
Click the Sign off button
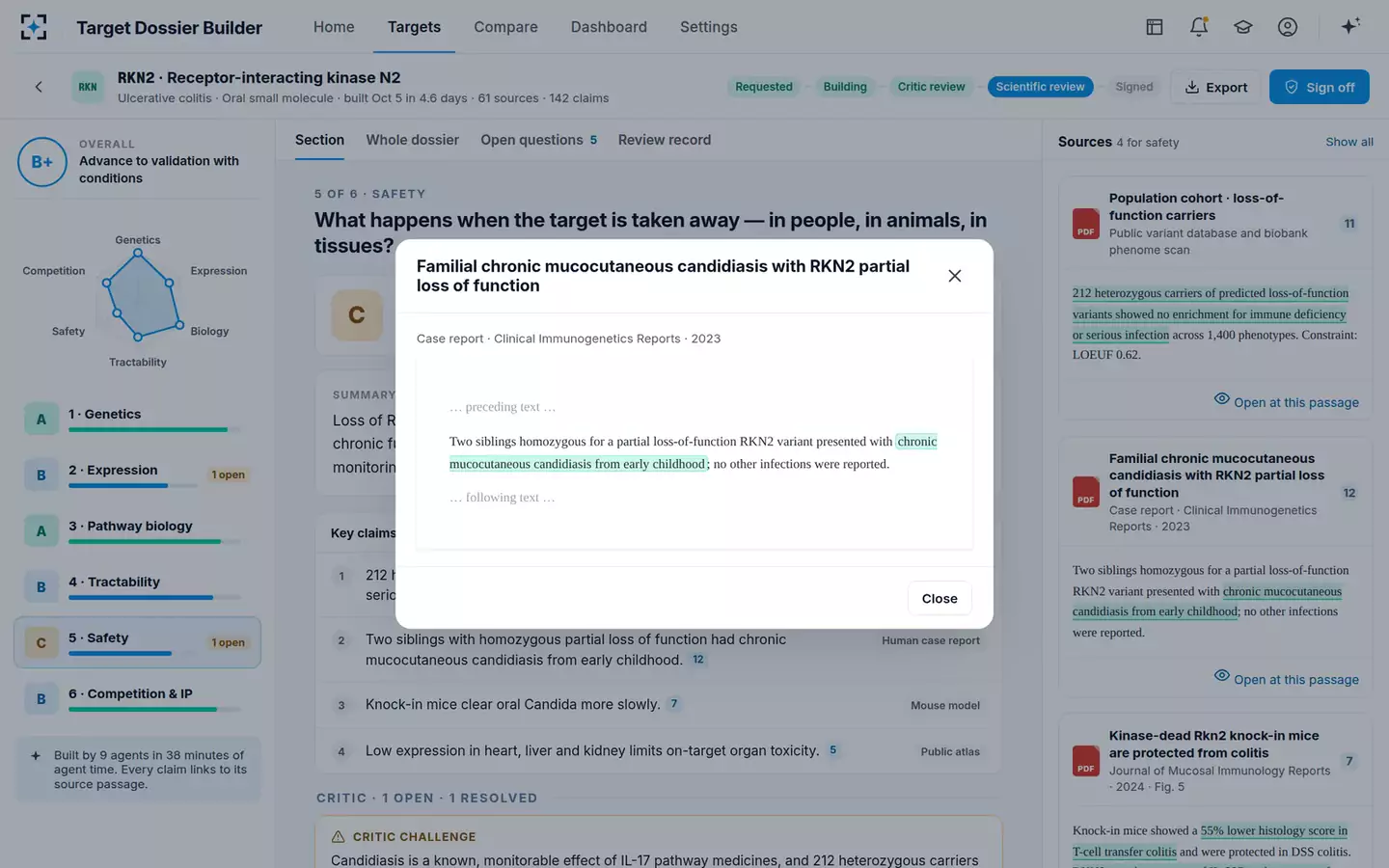tap(1320, 87)
